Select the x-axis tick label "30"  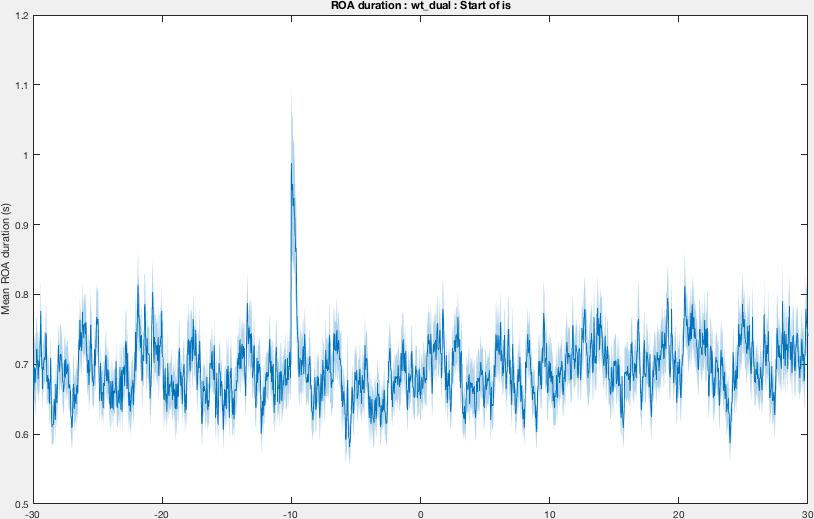(x=808, y=514)
